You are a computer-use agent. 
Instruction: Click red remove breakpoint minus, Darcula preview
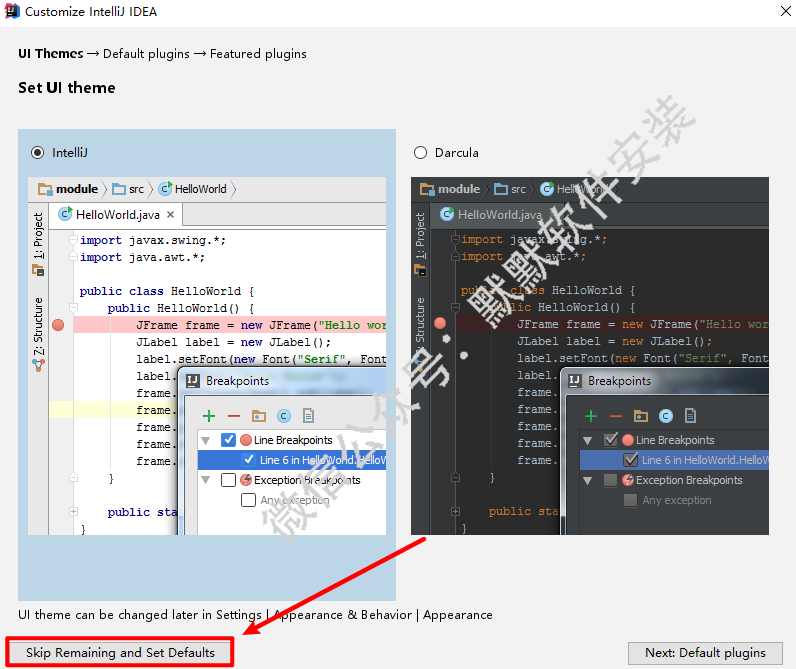pyautogui.click(x=615, y=416)
